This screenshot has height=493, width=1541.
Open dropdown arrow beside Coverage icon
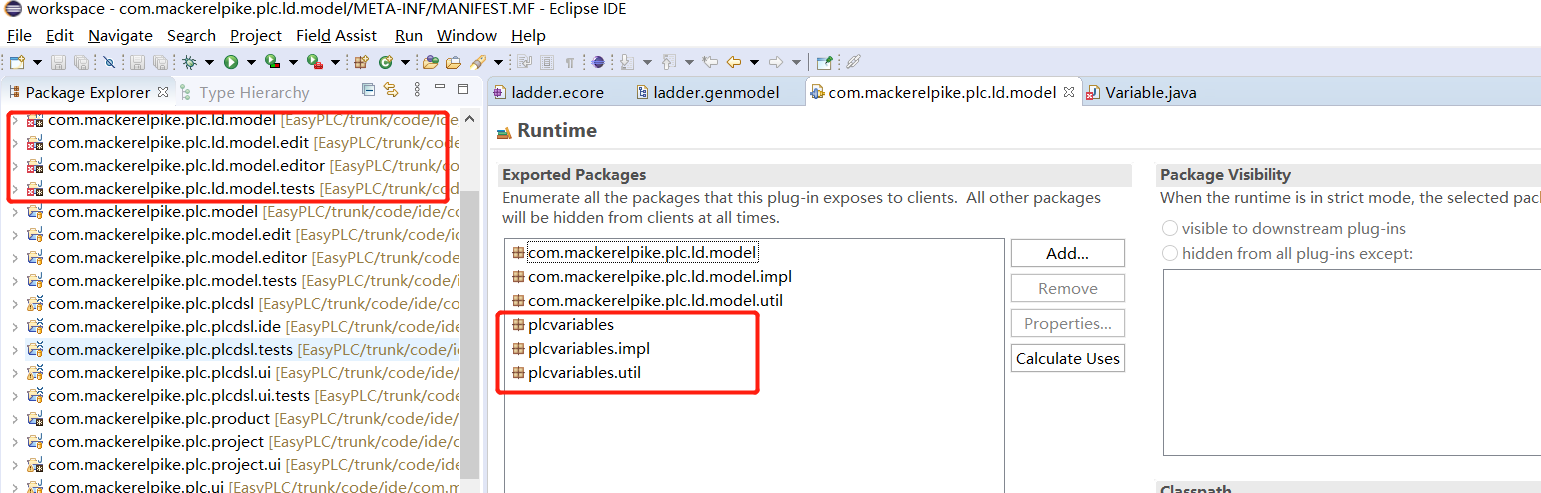point(293,62)
